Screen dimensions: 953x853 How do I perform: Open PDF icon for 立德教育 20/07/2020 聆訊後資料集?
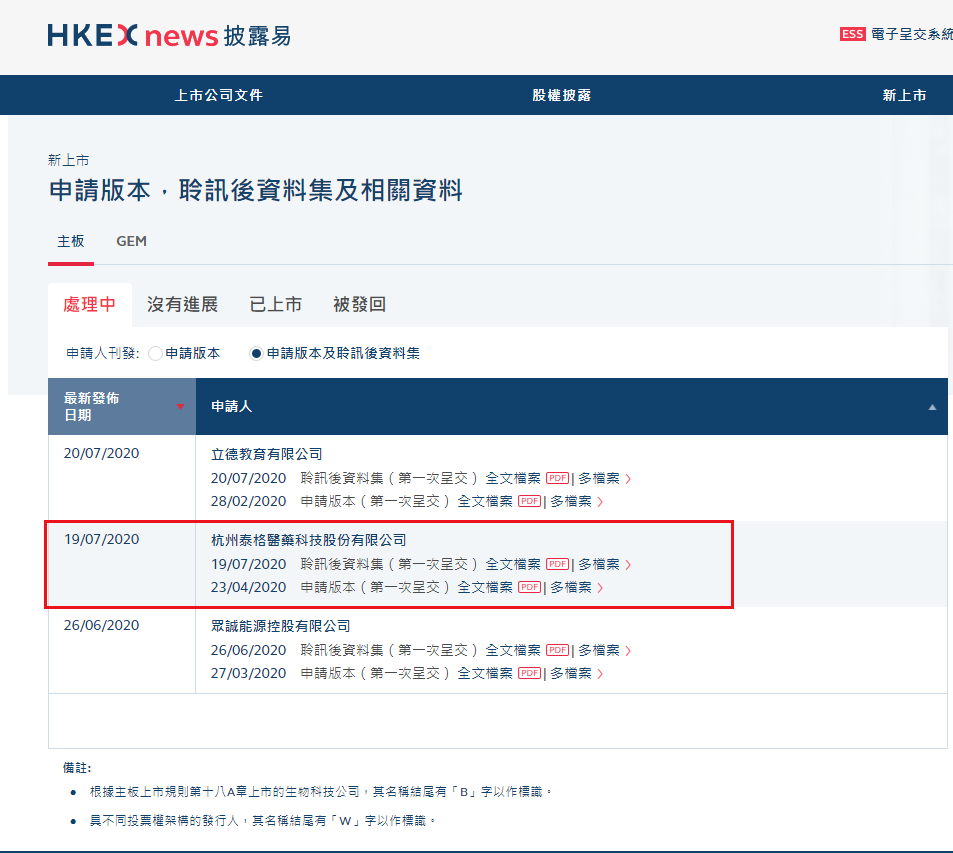(x=557, y=478)
